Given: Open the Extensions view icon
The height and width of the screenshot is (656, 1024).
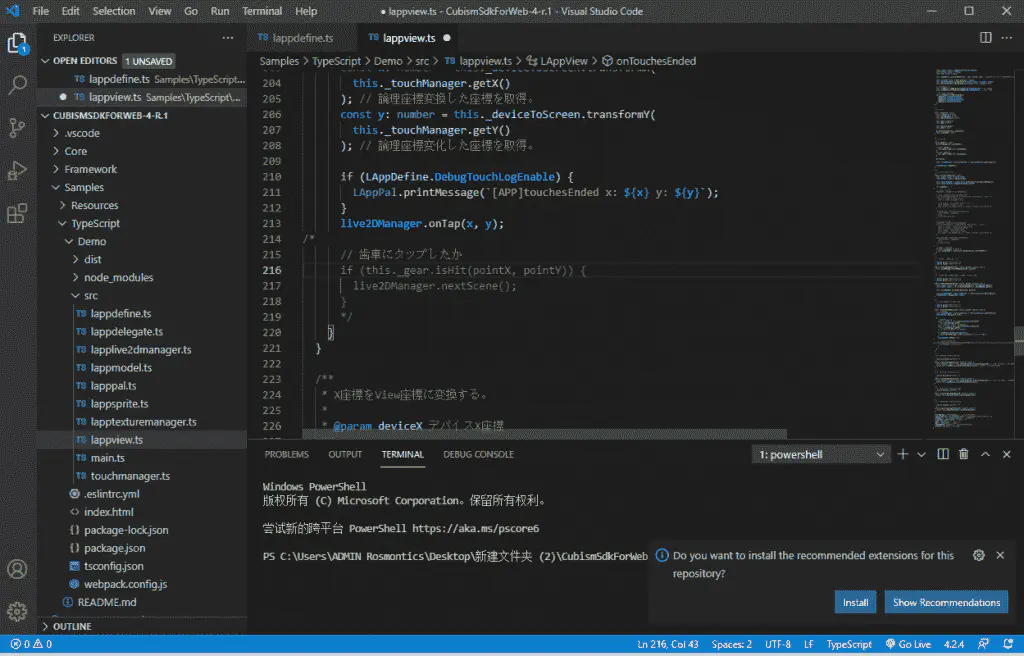Looking at the screenshot, I should (x=17, y=213).
